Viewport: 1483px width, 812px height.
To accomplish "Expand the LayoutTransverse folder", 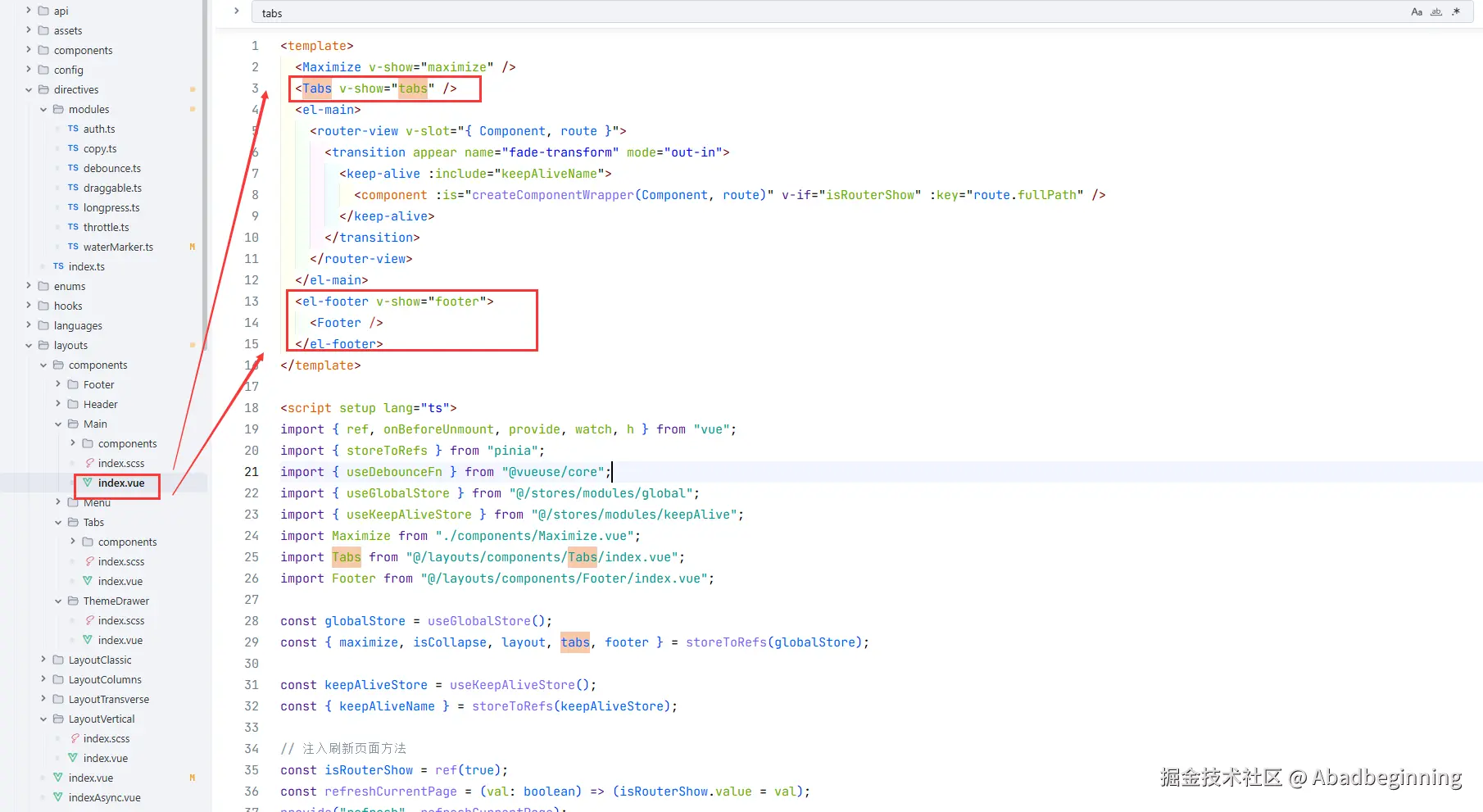I will (43, 699).
